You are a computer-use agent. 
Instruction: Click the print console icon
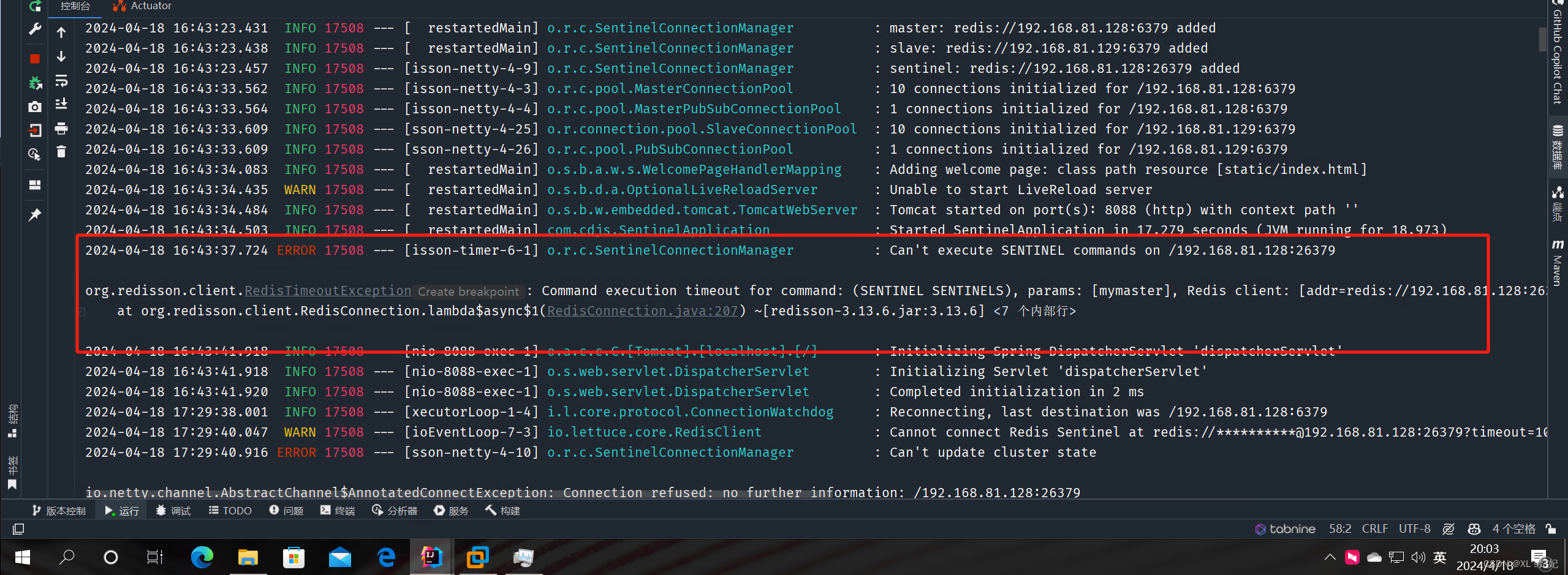(61, 128)
